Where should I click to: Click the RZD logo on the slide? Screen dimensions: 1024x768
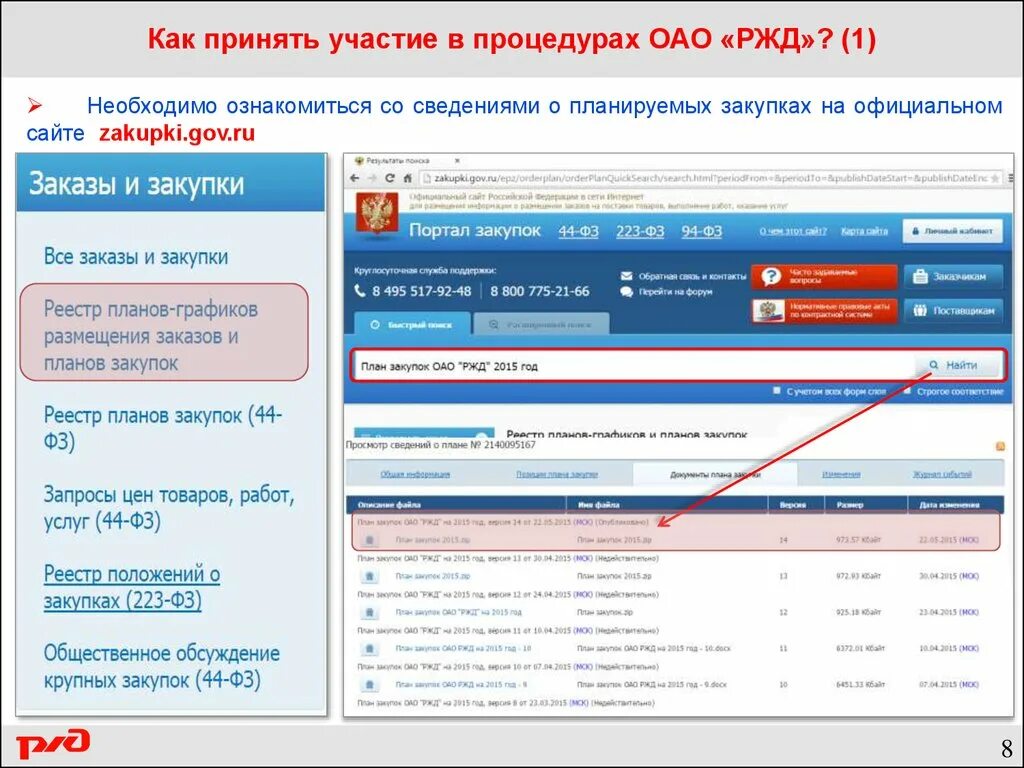click(x=54, y=744)
